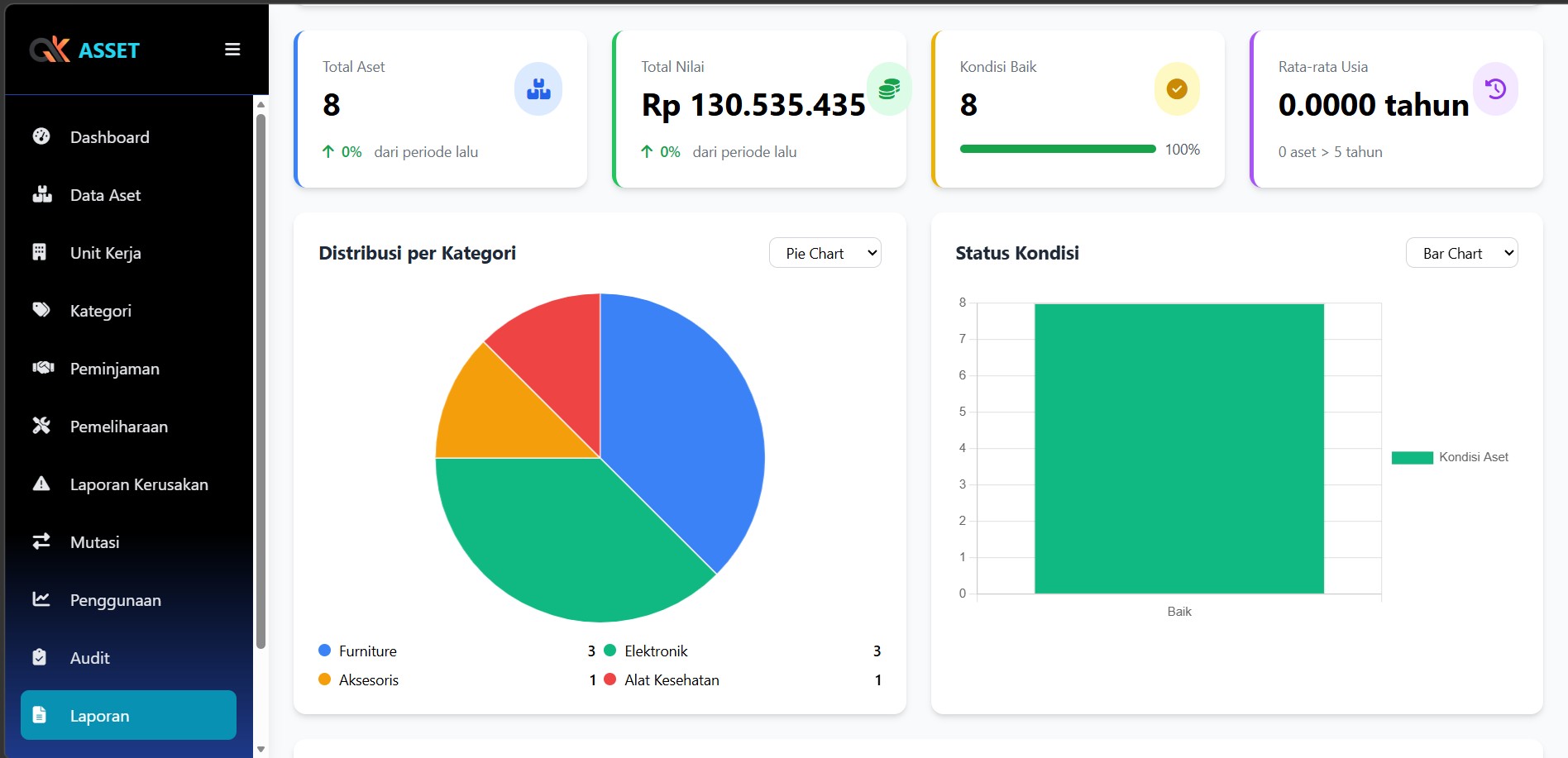This screenshot has height=758, width=1568.
Task: Click the sidebar scroll down arrow
Action: pyautogui.click(x=261, y=749)
